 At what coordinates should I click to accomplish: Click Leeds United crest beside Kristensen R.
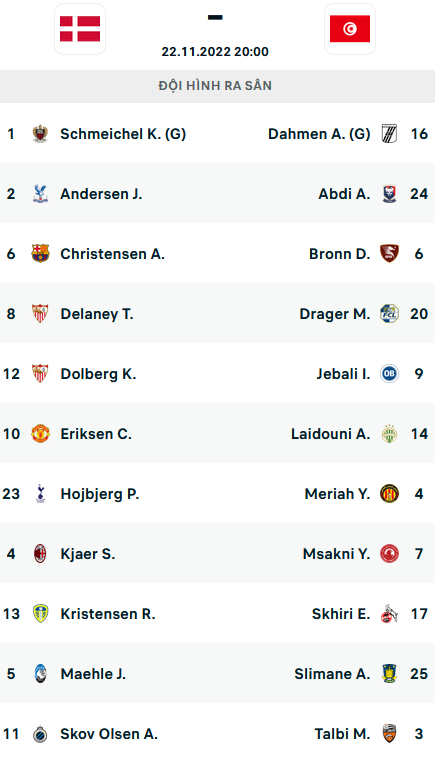(x=40, y=614)
